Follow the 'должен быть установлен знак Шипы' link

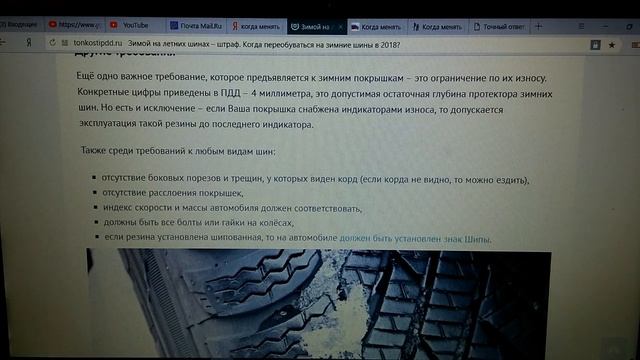pyautogui.click(x=415, y=239)
